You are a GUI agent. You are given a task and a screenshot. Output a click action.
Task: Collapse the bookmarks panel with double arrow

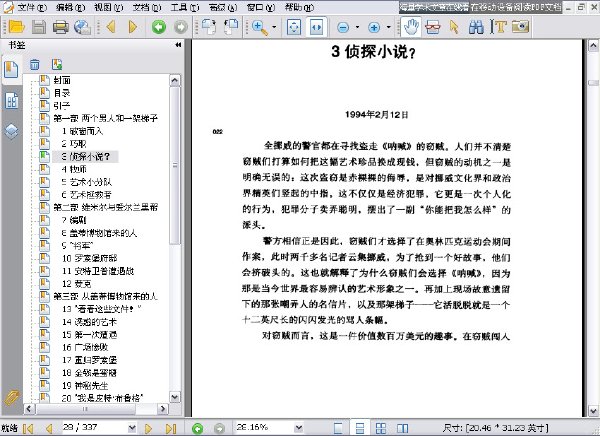point(178,45)
